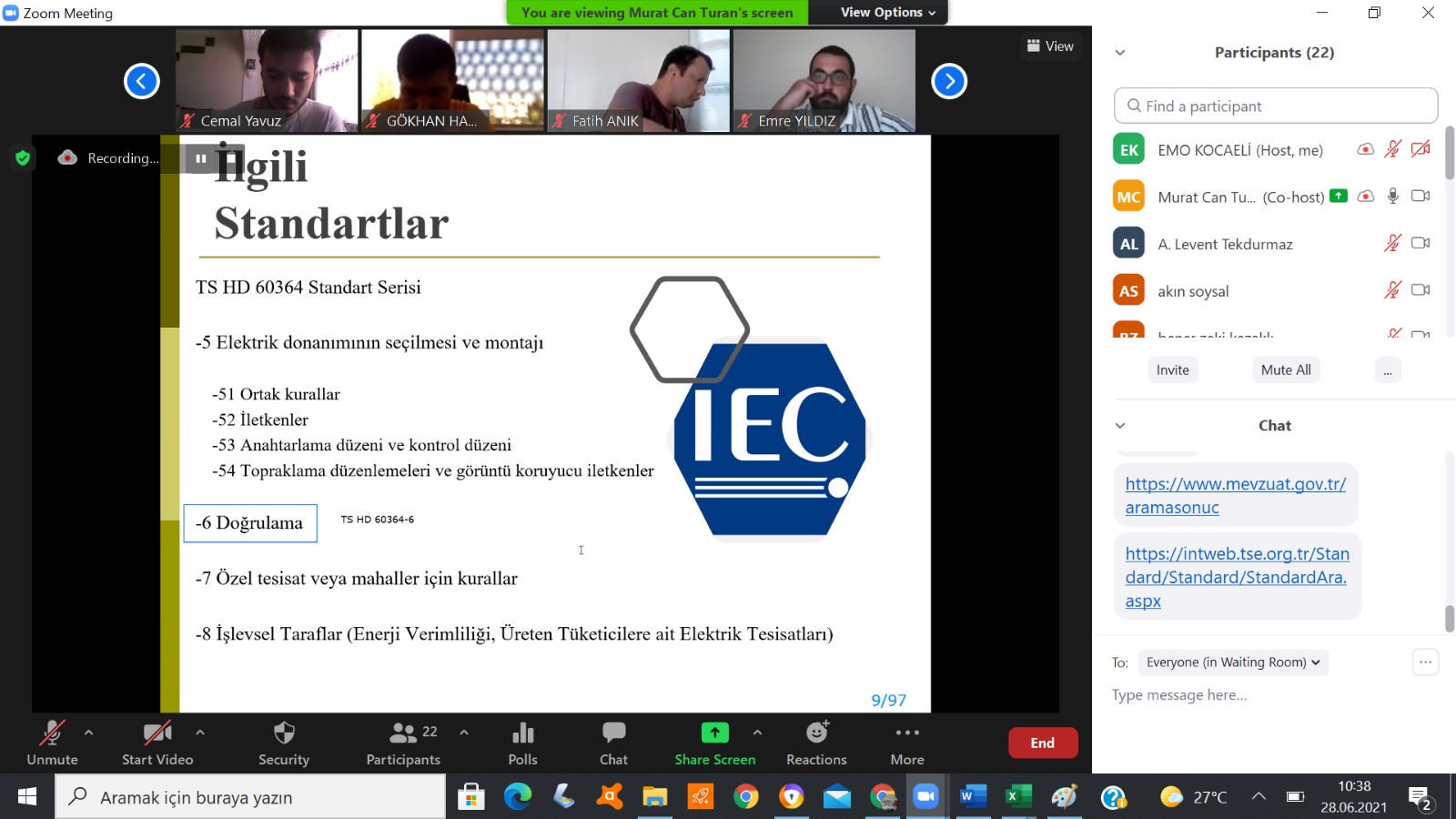
Task: Open the Chat toolbar icon
Action: point(613,743)
